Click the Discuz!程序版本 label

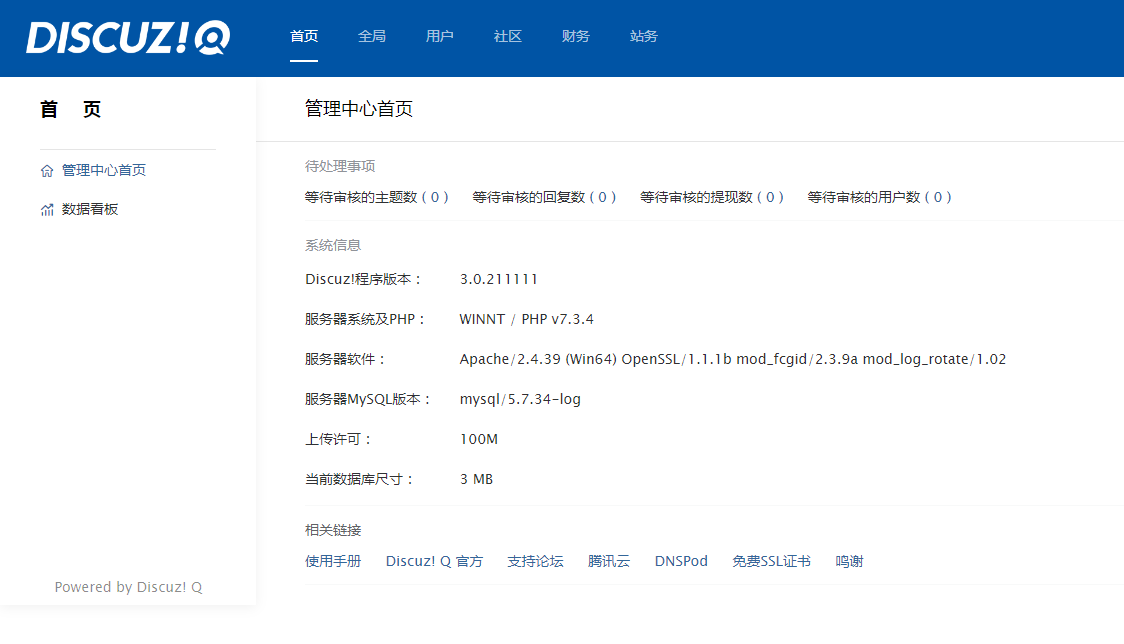[x=363, y=279]
